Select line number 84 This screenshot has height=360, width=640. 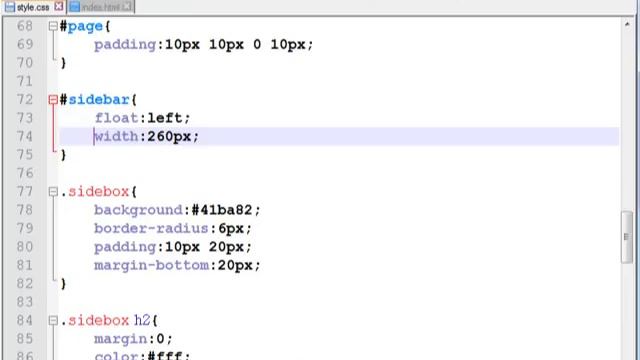coord(25,320)
